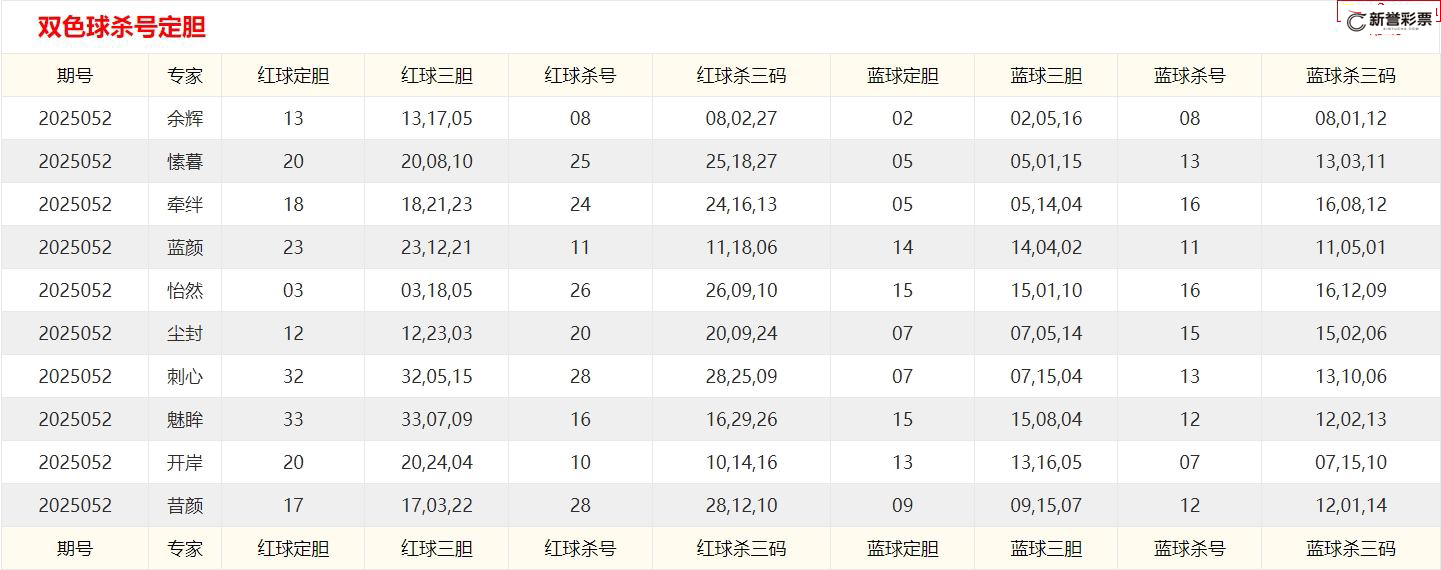Click 开岸's 蓝球三胆 value 13,16,05

[1046, 462]
